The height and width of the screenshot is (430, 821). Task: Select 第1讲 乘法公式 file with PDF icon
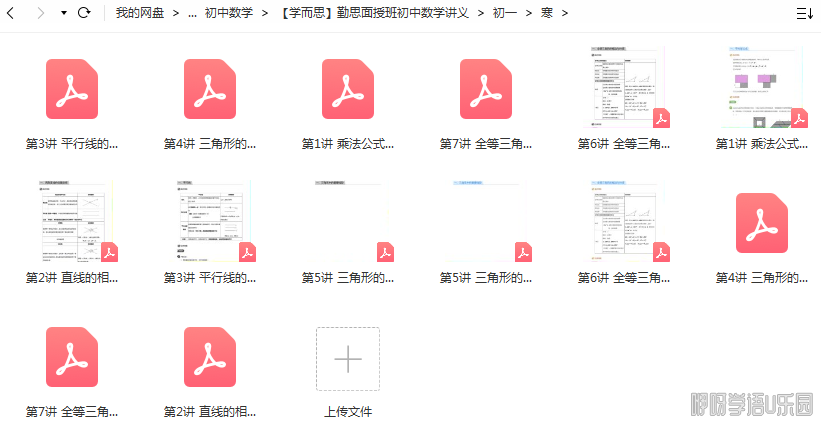[348, 89]
